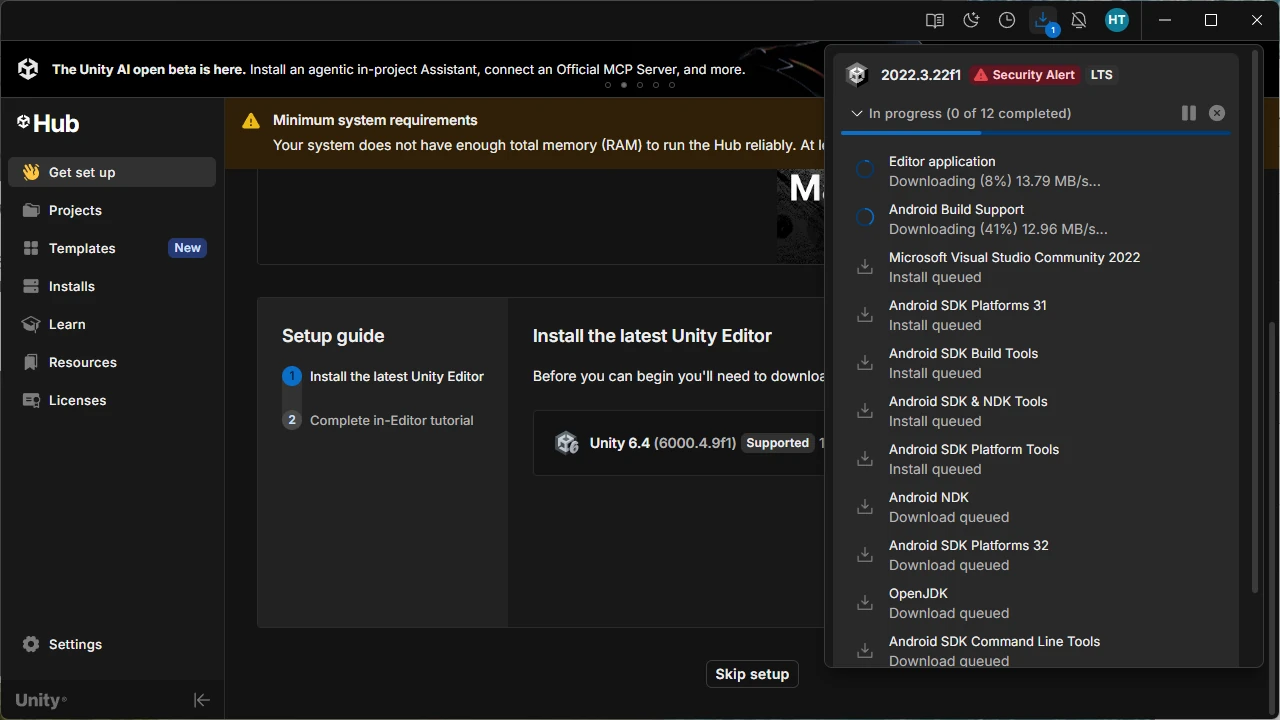The height and width of the screenshot is (720, 1280).
Task: Close the downloads panel via download icon
Action: point(1043,20)
